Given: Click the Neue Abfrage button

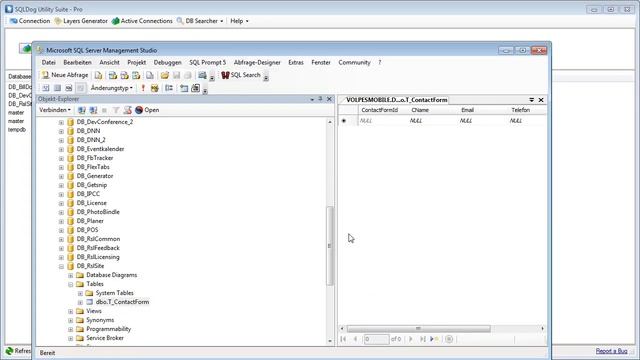Looking at the screenshot, I should click(65, 75).
